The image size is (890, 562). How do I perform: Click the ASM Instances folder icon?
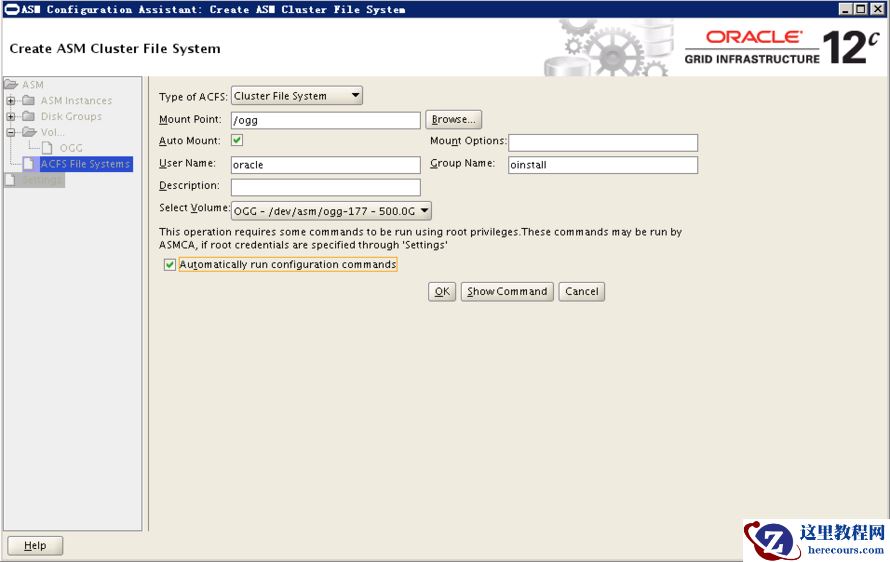point(28,100)
